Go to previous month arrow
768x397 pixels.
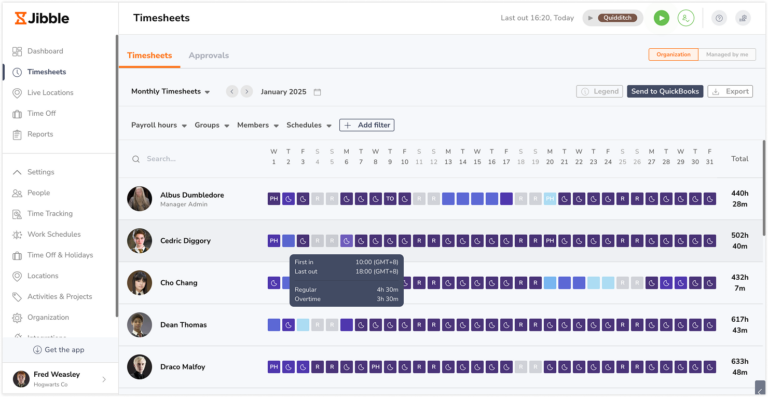coord(232,92)
